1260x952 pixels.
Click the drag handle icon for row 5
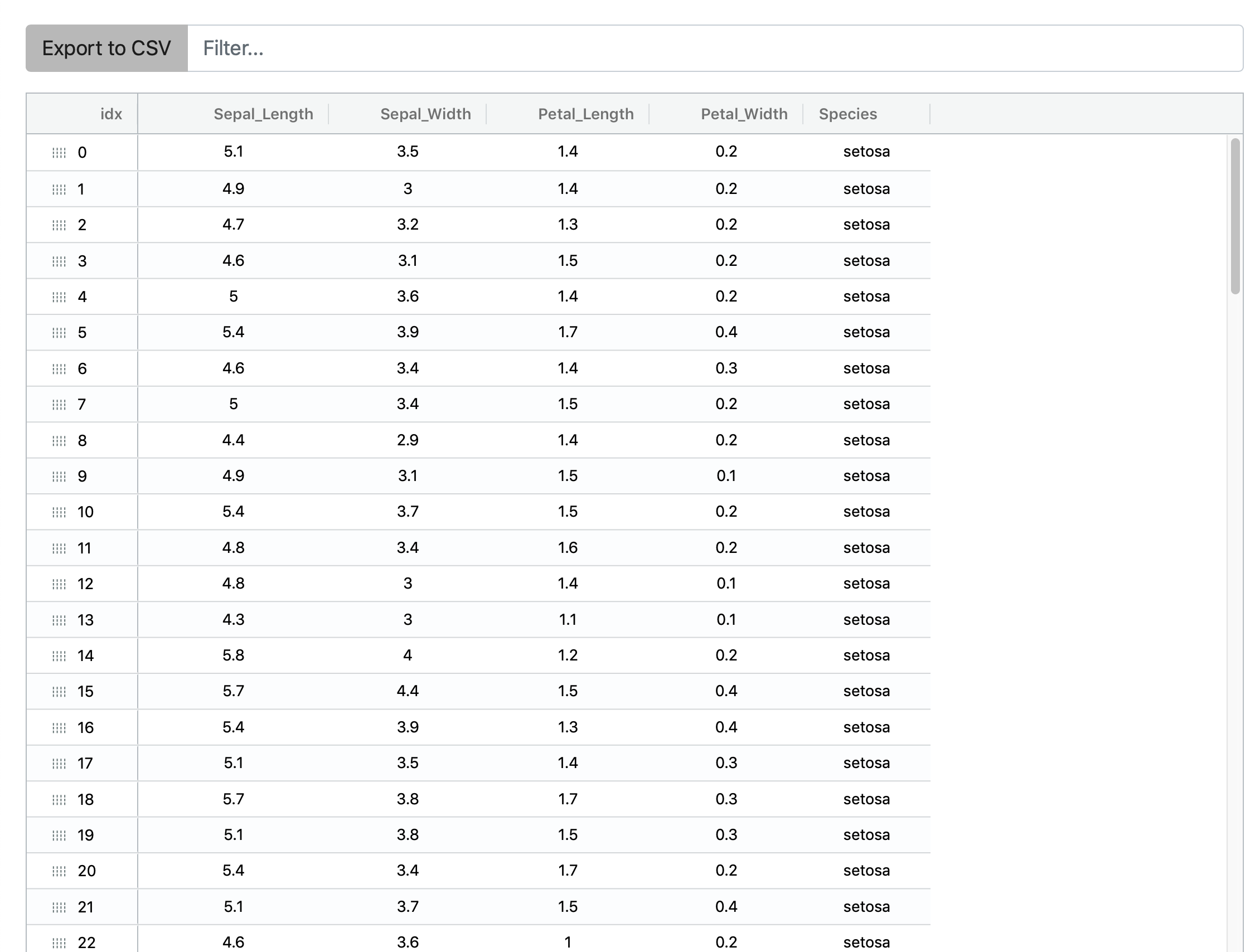[59, 333]
